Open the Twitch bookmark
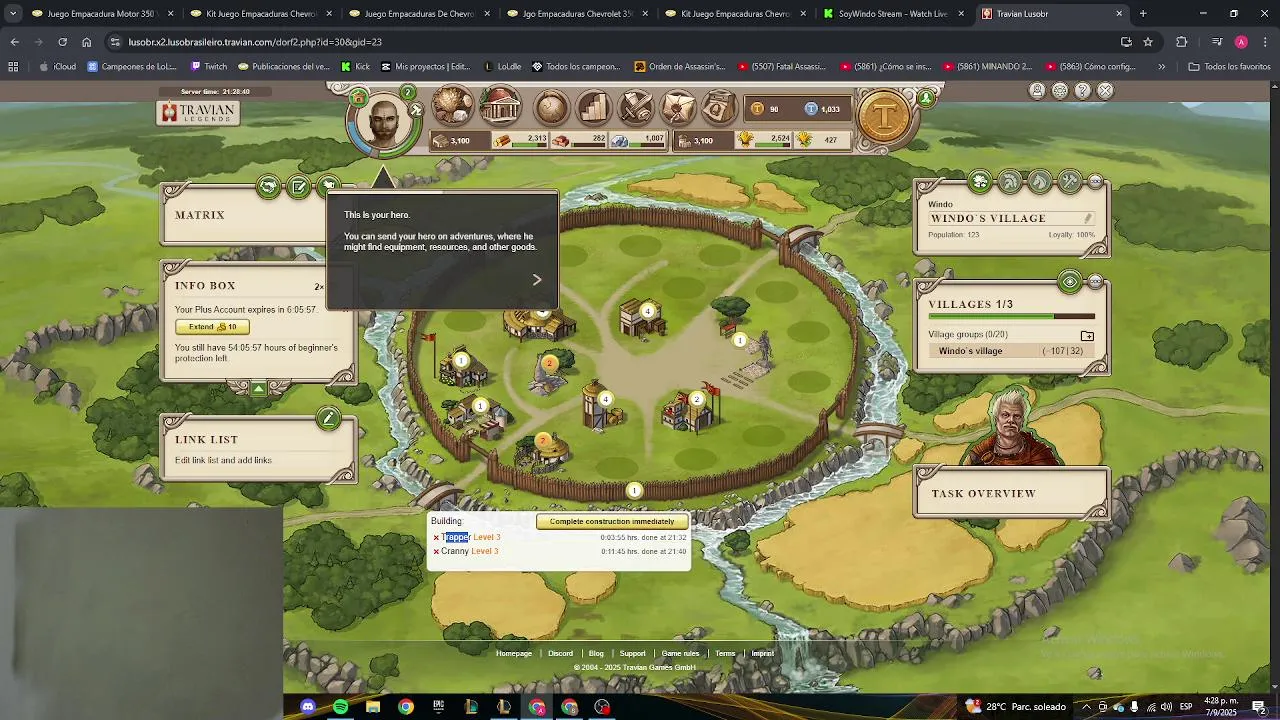The image size is (1280, 720). tap(209, 67)
